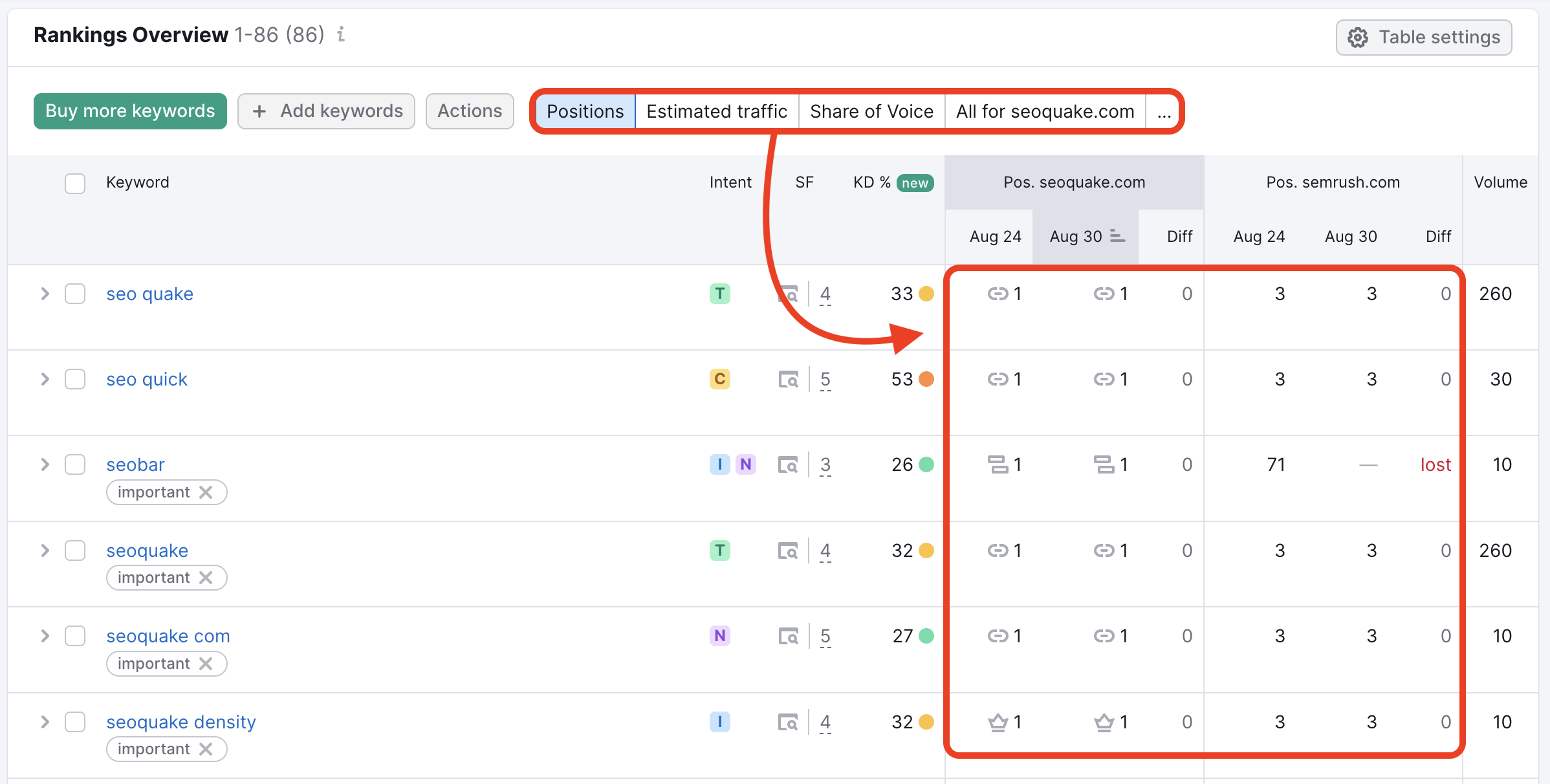The width and height of the screenshot is (1550, 784).
Task: View SERP icon for seoquake
Action: click(x=789, y=550)
